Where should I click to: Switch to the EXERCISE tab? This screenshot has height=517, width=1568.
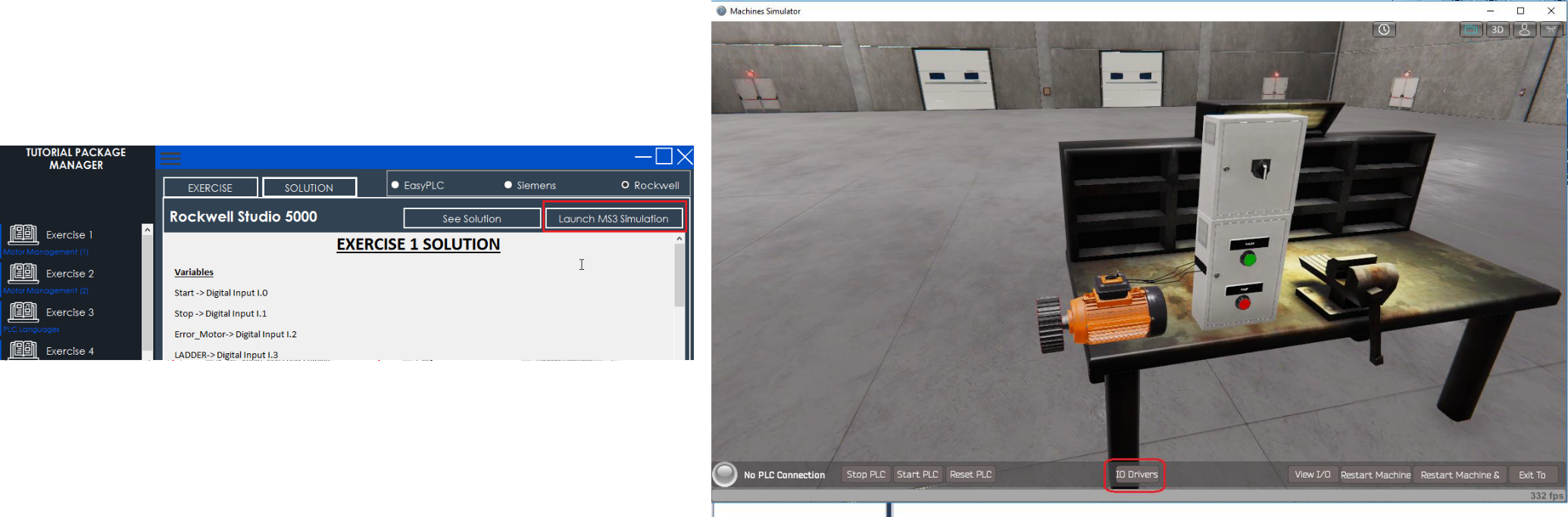[211, 188]
